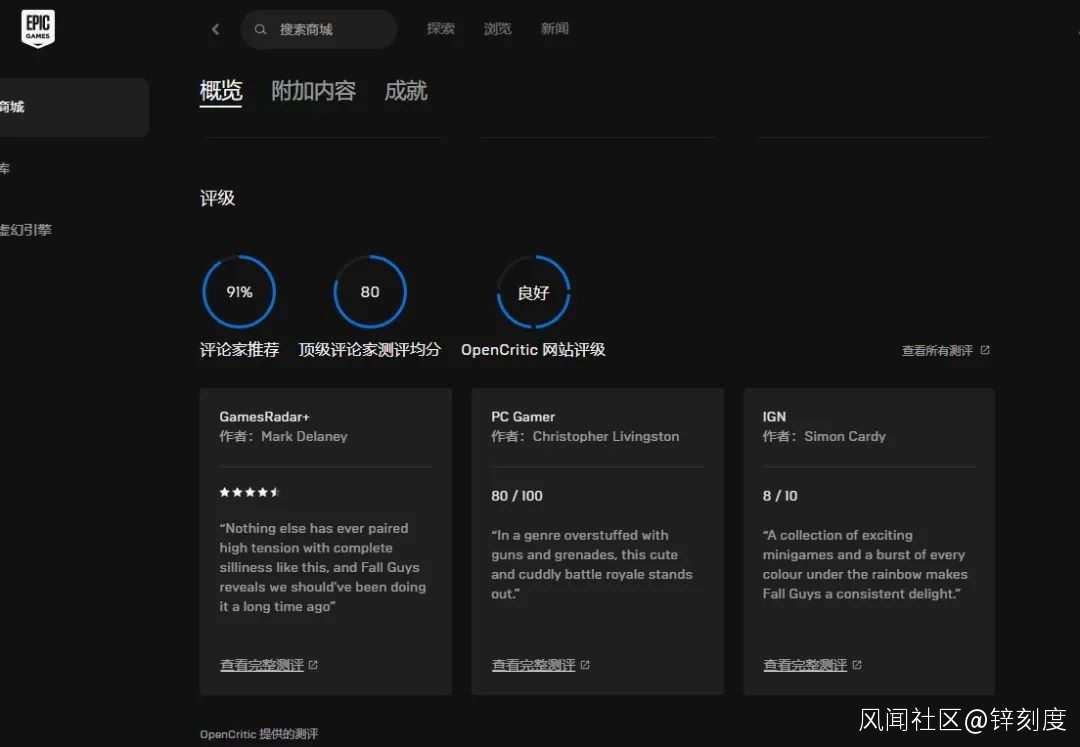Click the PC Gamer review quote
The width and height of the screenshot is (1080, 747).
point(592,565)
